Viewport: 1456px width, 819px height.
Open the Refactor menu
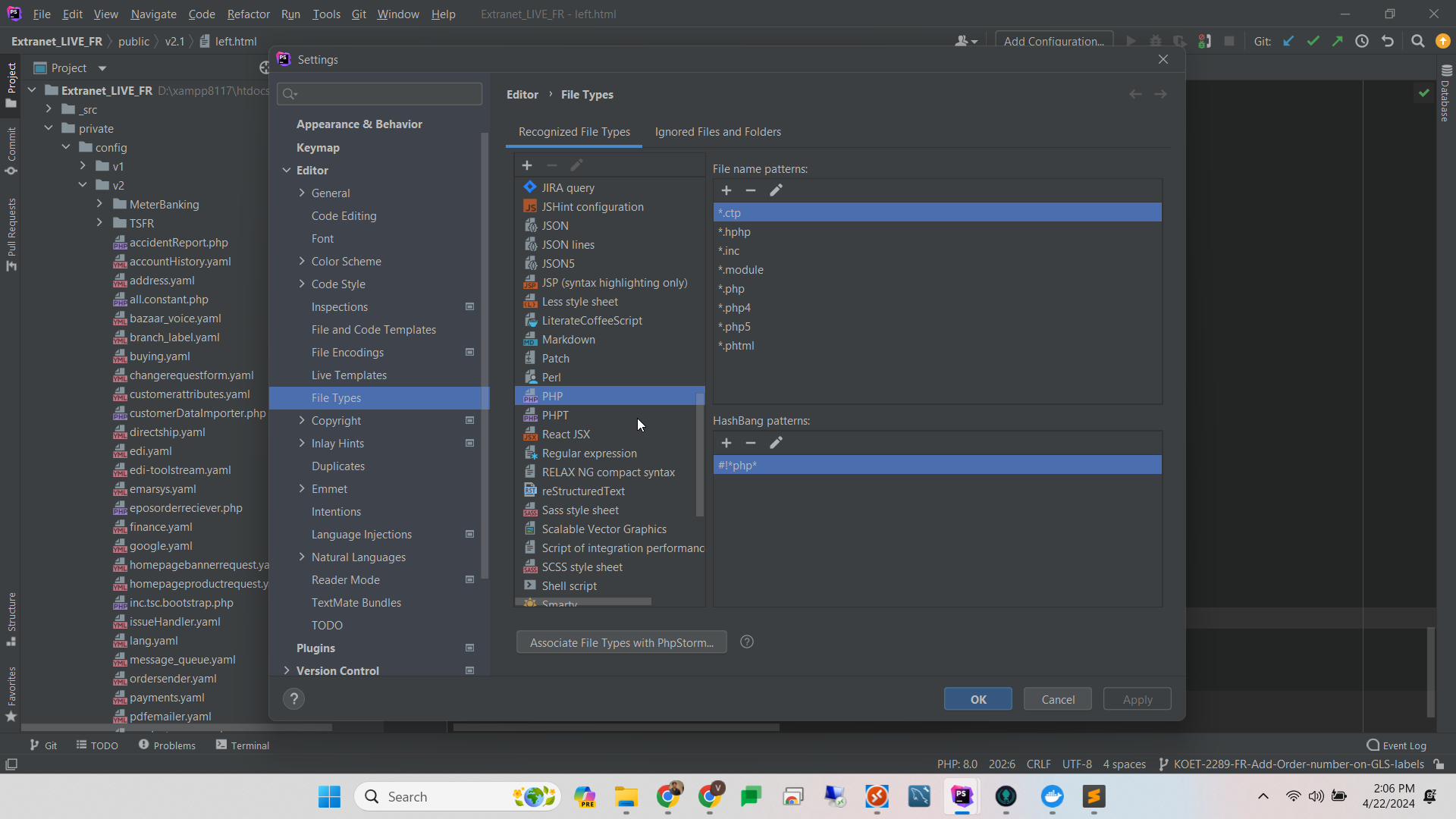[248, 14]
